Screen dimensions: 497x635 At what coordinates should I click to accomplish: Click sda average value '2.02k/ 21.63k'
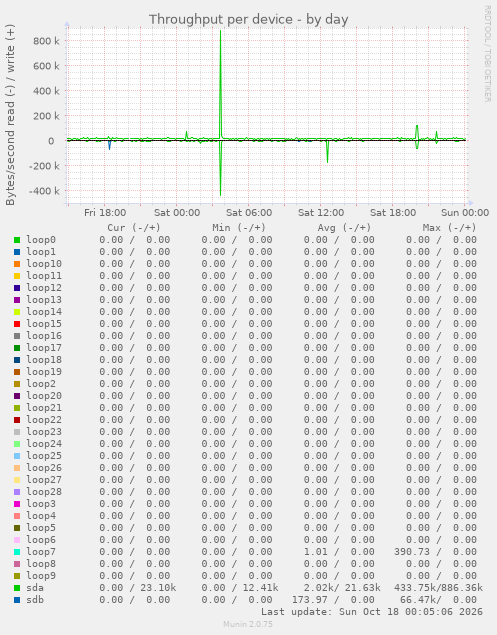pyautogui.click(x=342, y=588)
